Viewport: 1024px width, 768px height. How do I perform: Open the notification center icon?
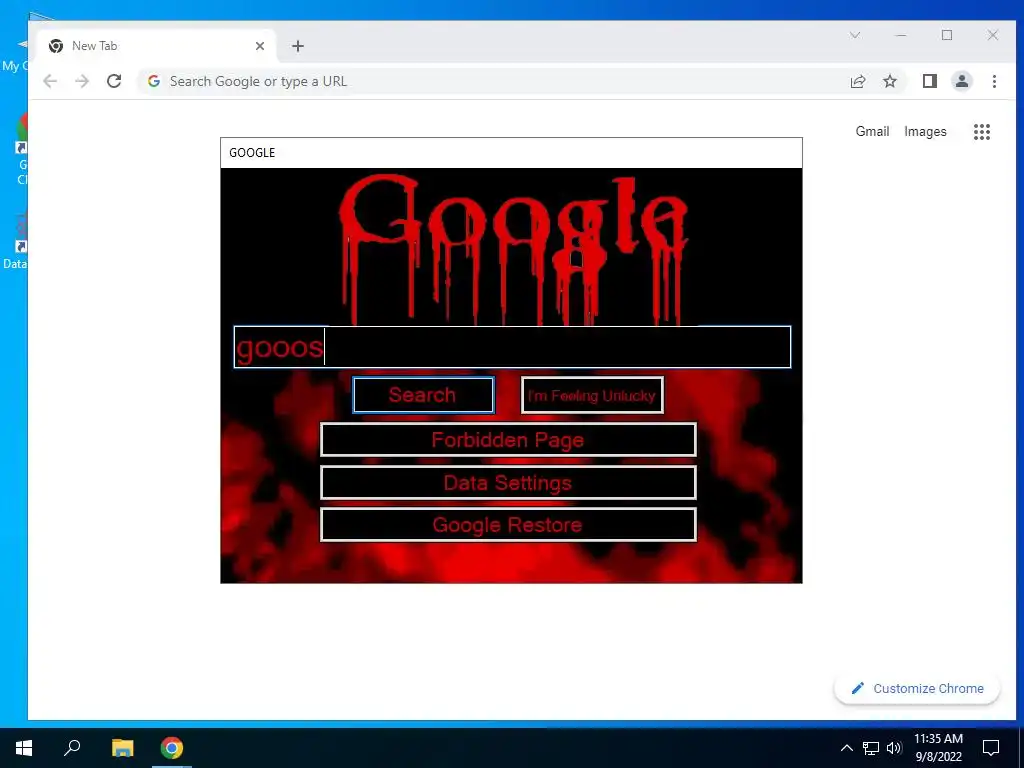tap(991, 748)
